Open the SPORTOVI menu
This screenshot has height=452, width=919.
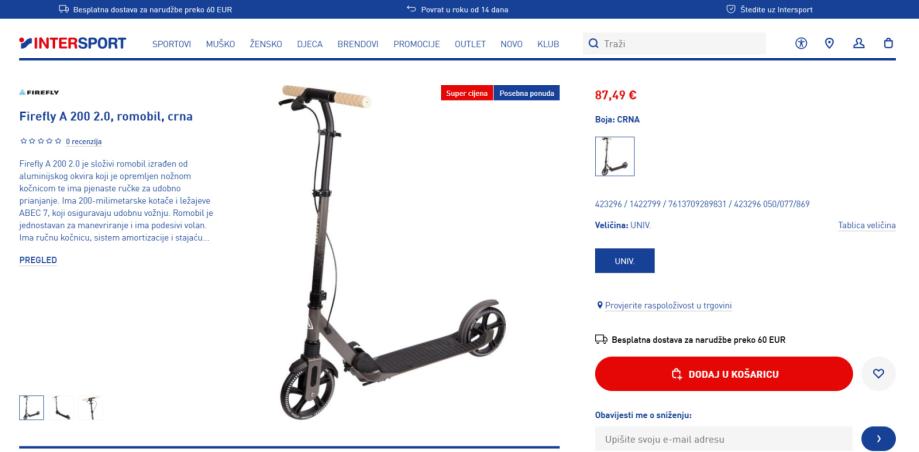coord(172,44)
